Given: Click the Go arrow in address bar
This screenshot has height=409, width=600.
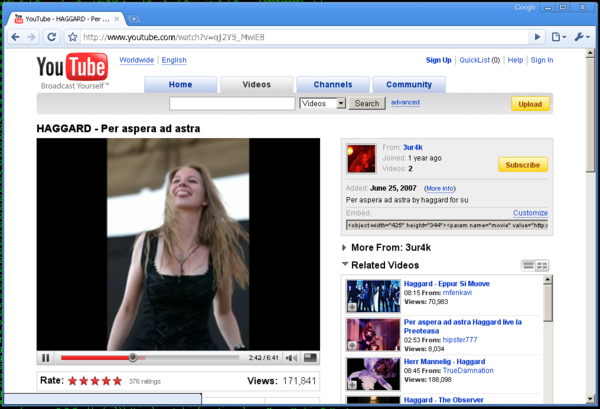Looking at the screenshot, I should [x=537, y=37].
